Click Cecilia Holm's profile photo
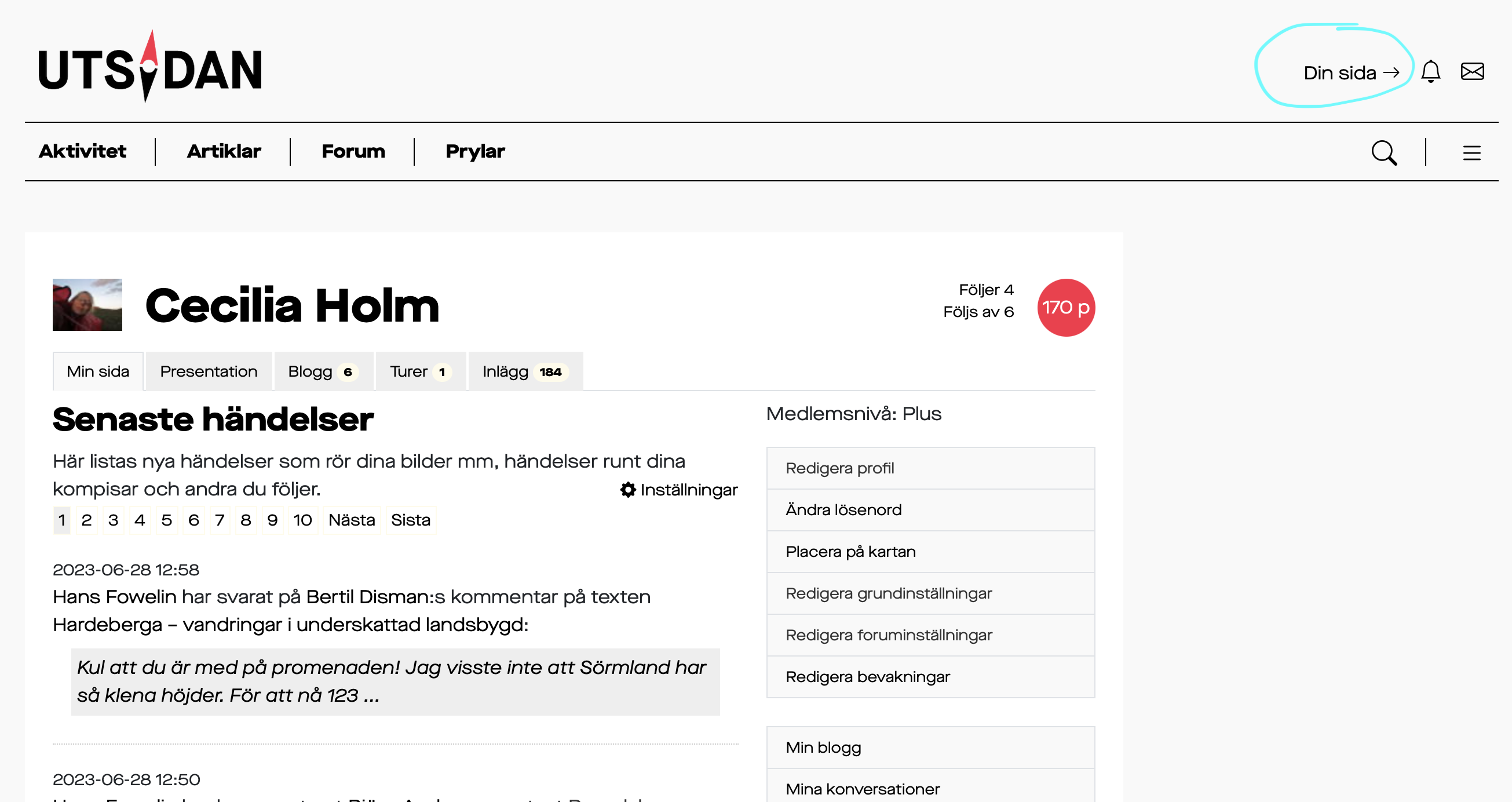Image resolution: width=1512 pixels, height=802 pixels. pyautogui.click(x=87, y=305)
